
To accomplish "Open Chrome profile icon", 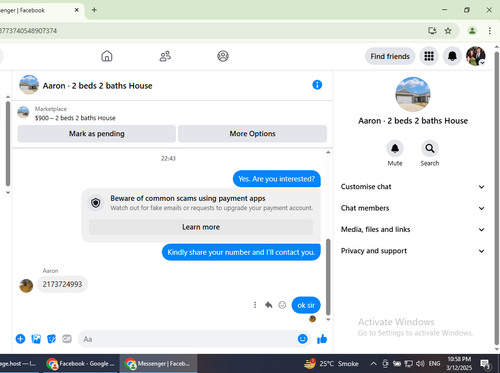I will (x=472, y=31).
